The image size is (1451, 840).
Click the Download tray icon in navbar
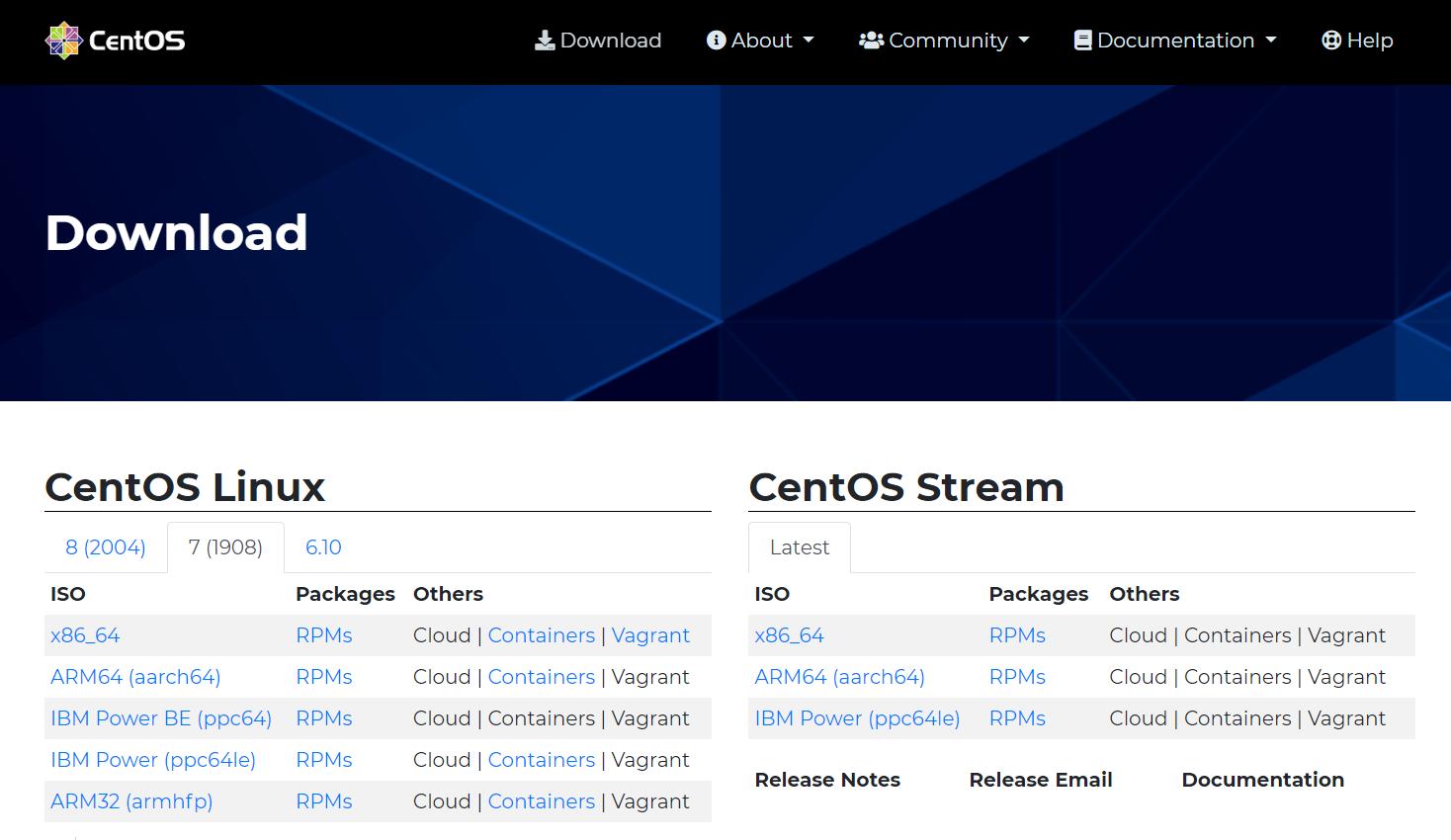(544, 41)
